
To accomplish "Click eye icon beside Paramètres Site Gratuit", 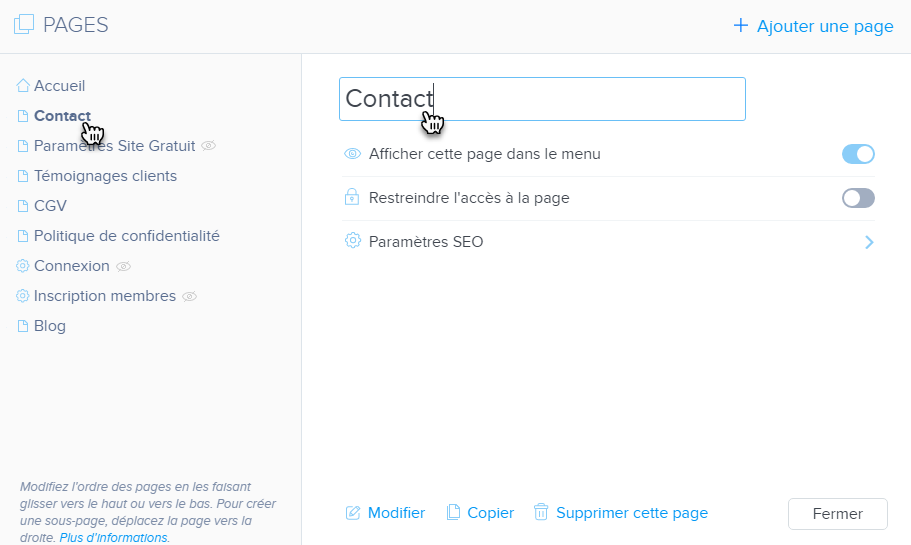I will tap(208, 146).
